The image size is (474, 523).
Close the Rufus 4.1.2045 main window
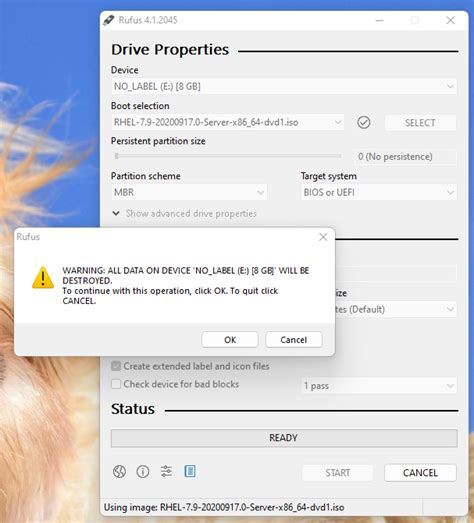450,20
